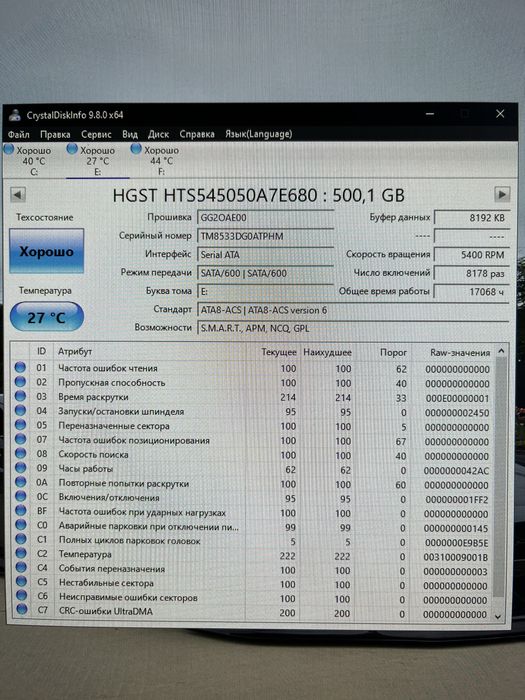The width and height of the screenshot is (525, 700).
Task: Click status icon of attribute 07
Action: coord(21,439)
